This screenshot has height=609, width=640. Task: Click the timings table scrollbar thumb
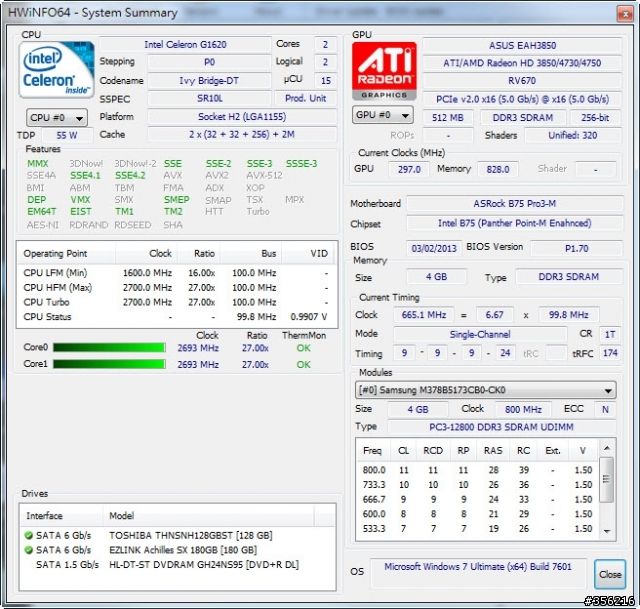coord(607,479)
